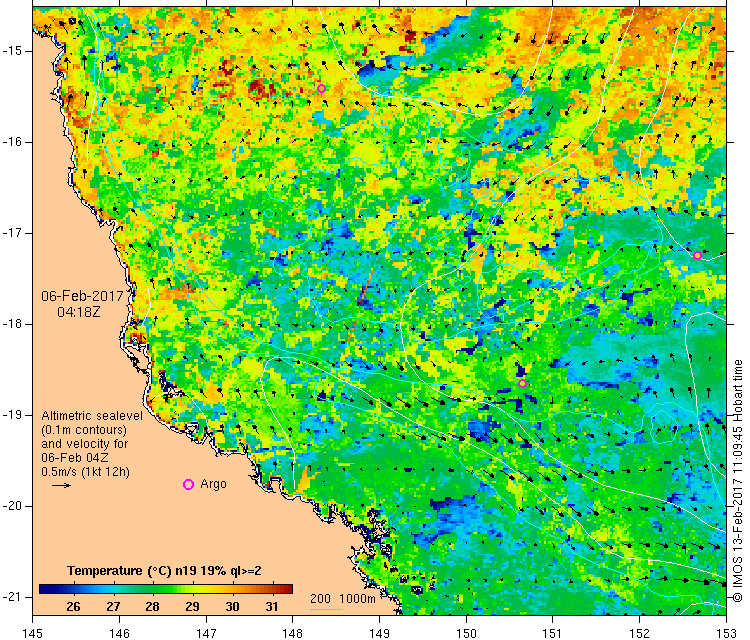Click the velocity scale arrow in the legend
This screenshot has height=640, width=750.
61,486
